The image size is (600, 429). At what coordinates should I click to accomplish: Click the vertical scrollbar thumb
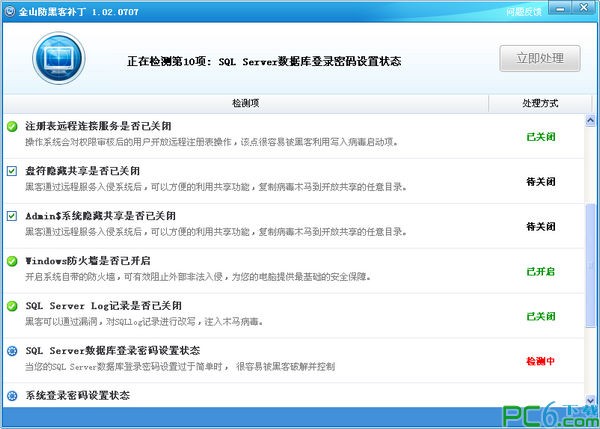[x=590, y=266]
